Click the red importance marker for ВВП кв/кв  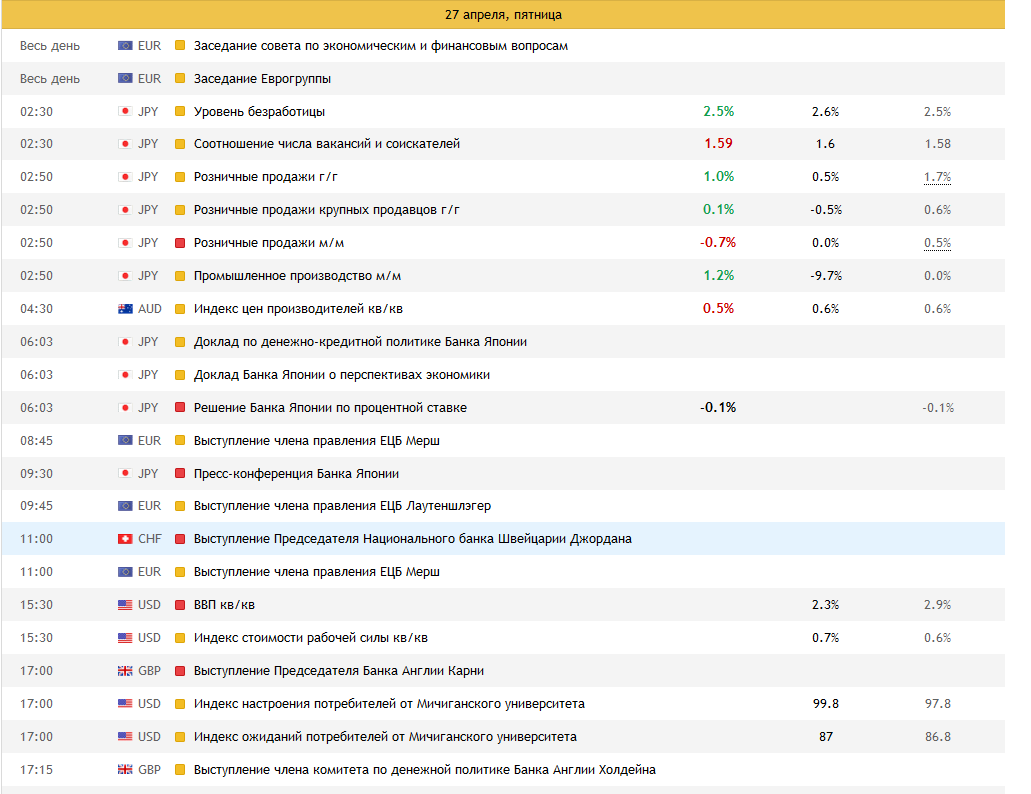pyautogui.click(x=180, y=605)
